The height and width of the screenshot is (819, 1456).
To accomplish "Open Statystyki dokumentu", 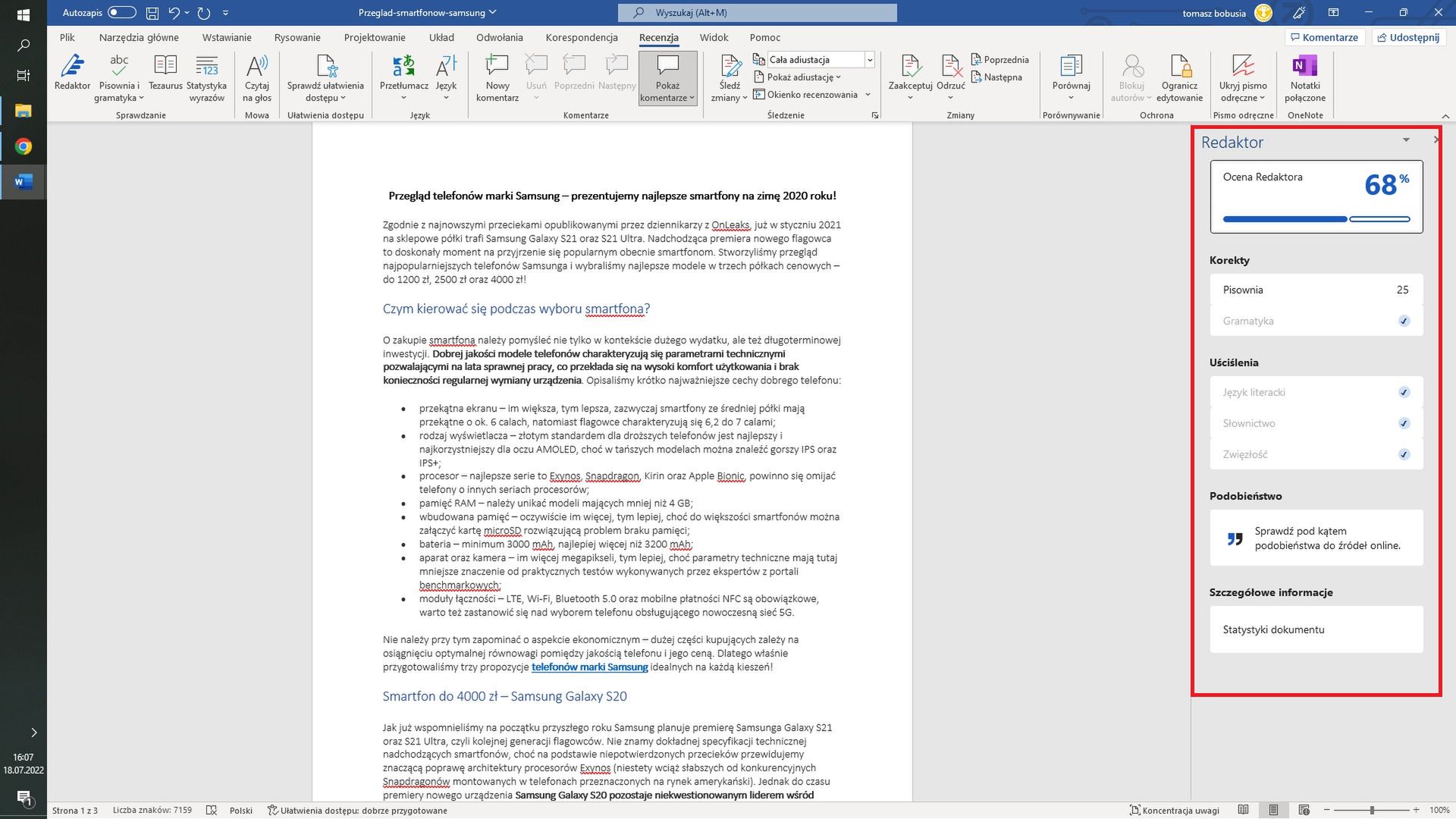I will click(1274, 629).
